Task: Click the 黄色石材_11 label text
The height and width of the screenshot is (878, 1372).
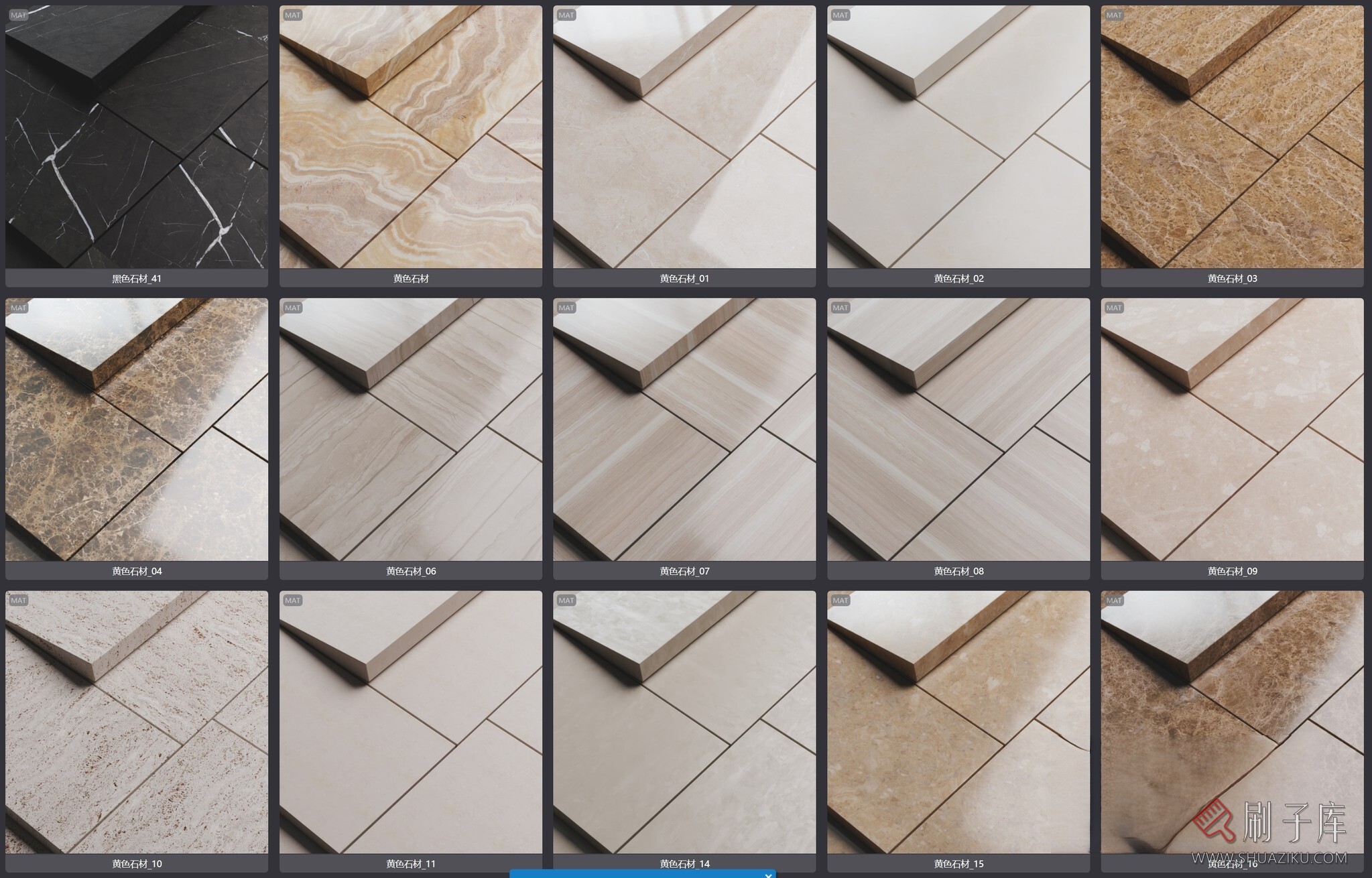Action: [410, 864]
